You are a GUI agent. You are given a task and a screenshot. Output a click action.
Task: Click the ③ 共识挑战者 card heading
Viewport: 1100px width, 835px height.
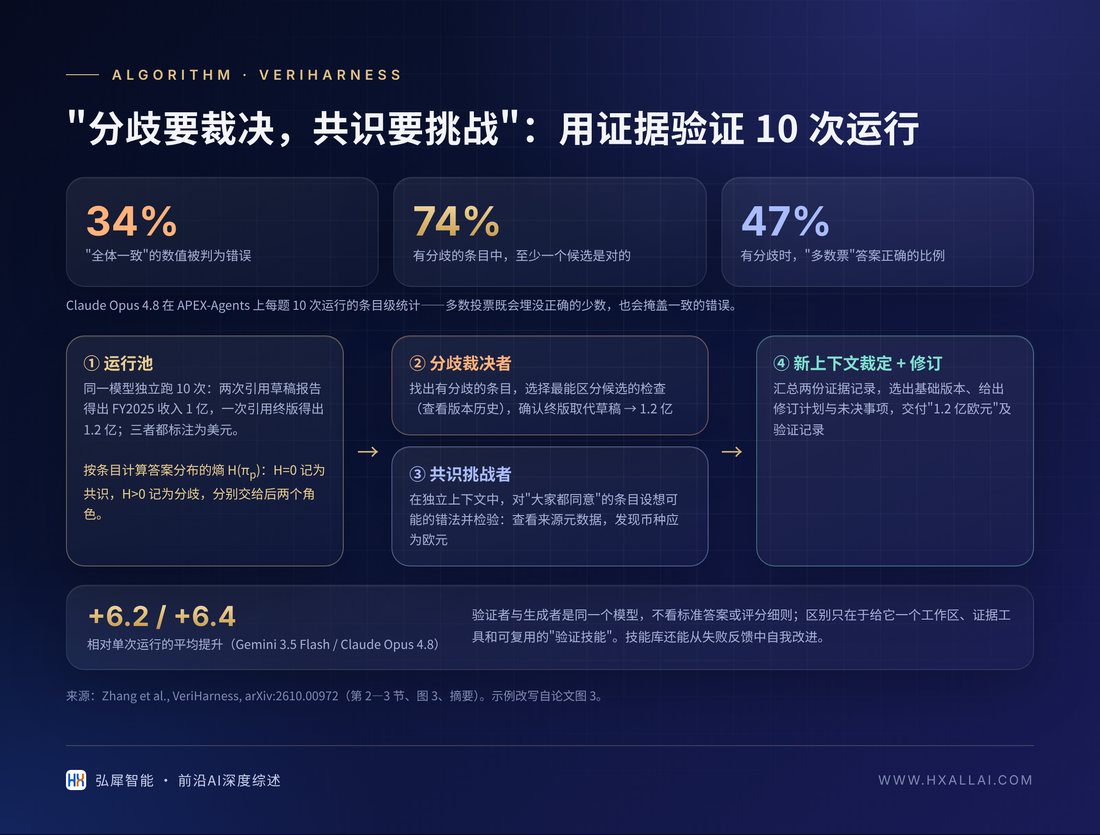coord(460,474)
